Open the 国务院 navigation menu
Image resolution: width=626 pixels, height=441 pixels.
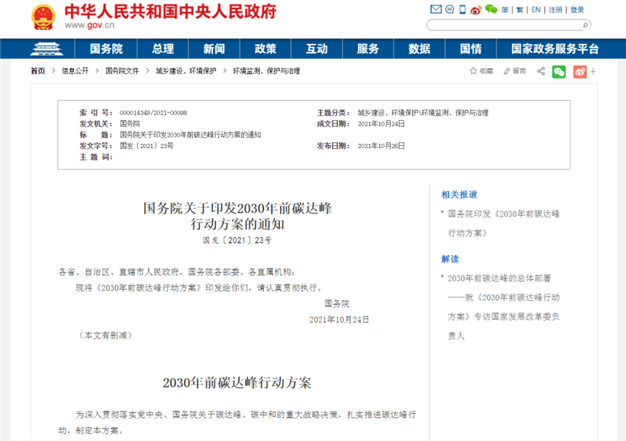click(106, 49)
